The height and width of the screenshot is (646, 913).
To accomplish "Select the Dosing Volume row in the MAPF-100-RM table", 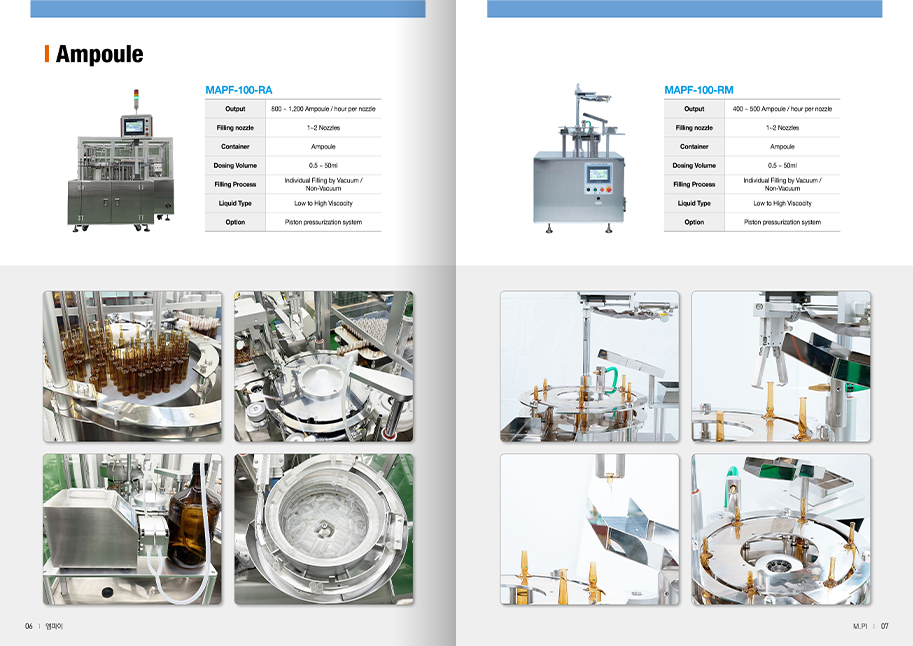I will tap(752, 165).
